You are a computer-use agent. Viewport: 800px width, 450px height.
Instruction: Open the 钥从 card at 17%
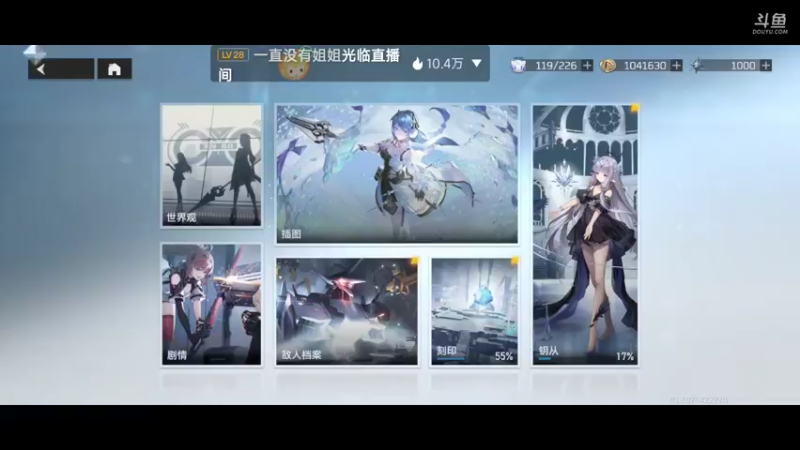(x=585, y=235)
